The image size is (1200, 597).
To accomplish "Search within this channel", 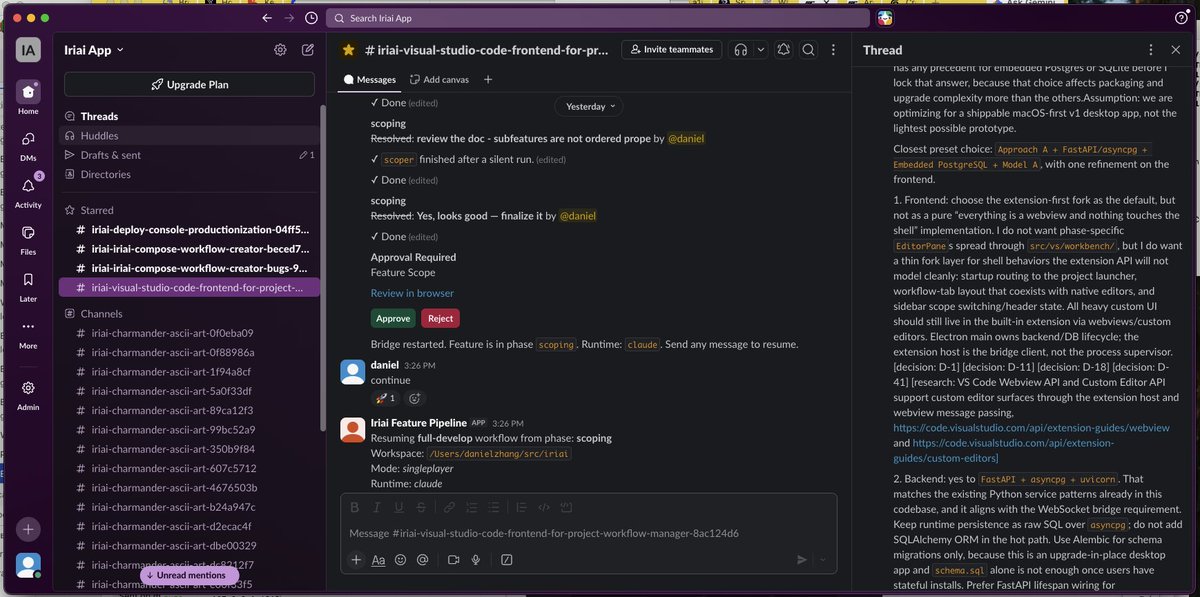I will [808, 49].
